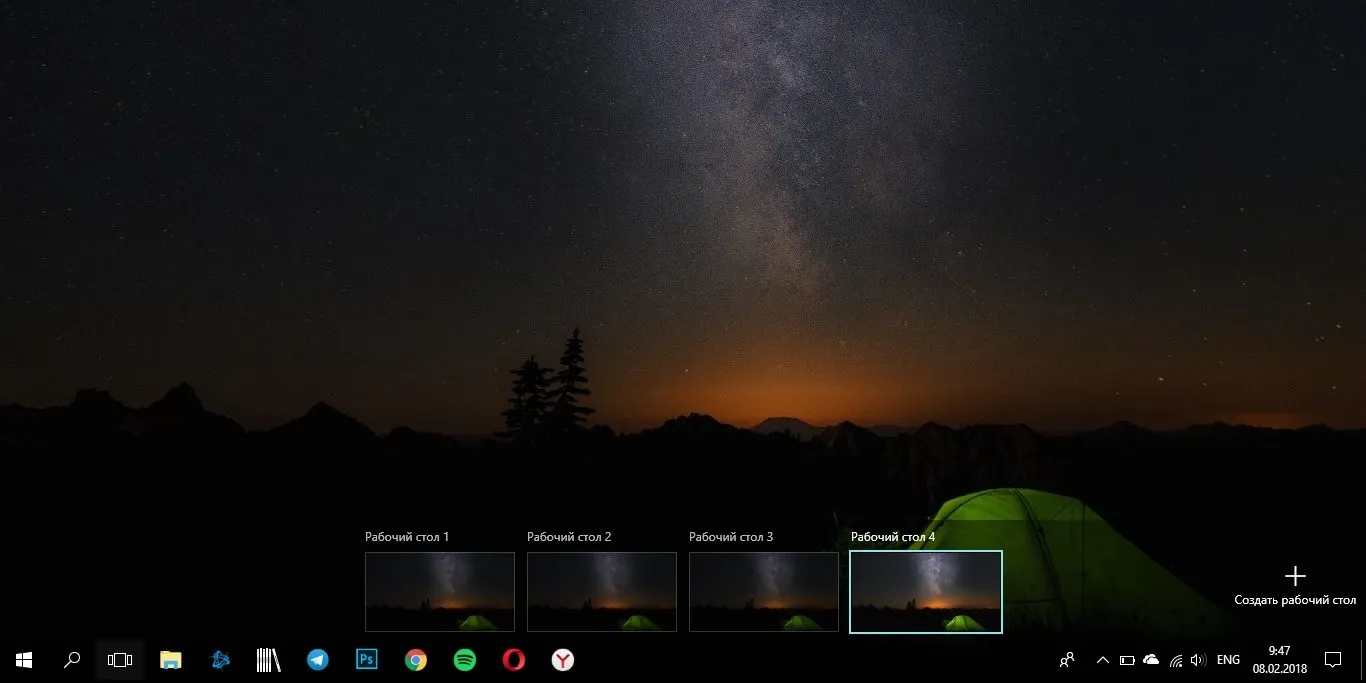1366x683 pixels.
Task: Launch File Explorer from the taskbar
Action: 171,660
